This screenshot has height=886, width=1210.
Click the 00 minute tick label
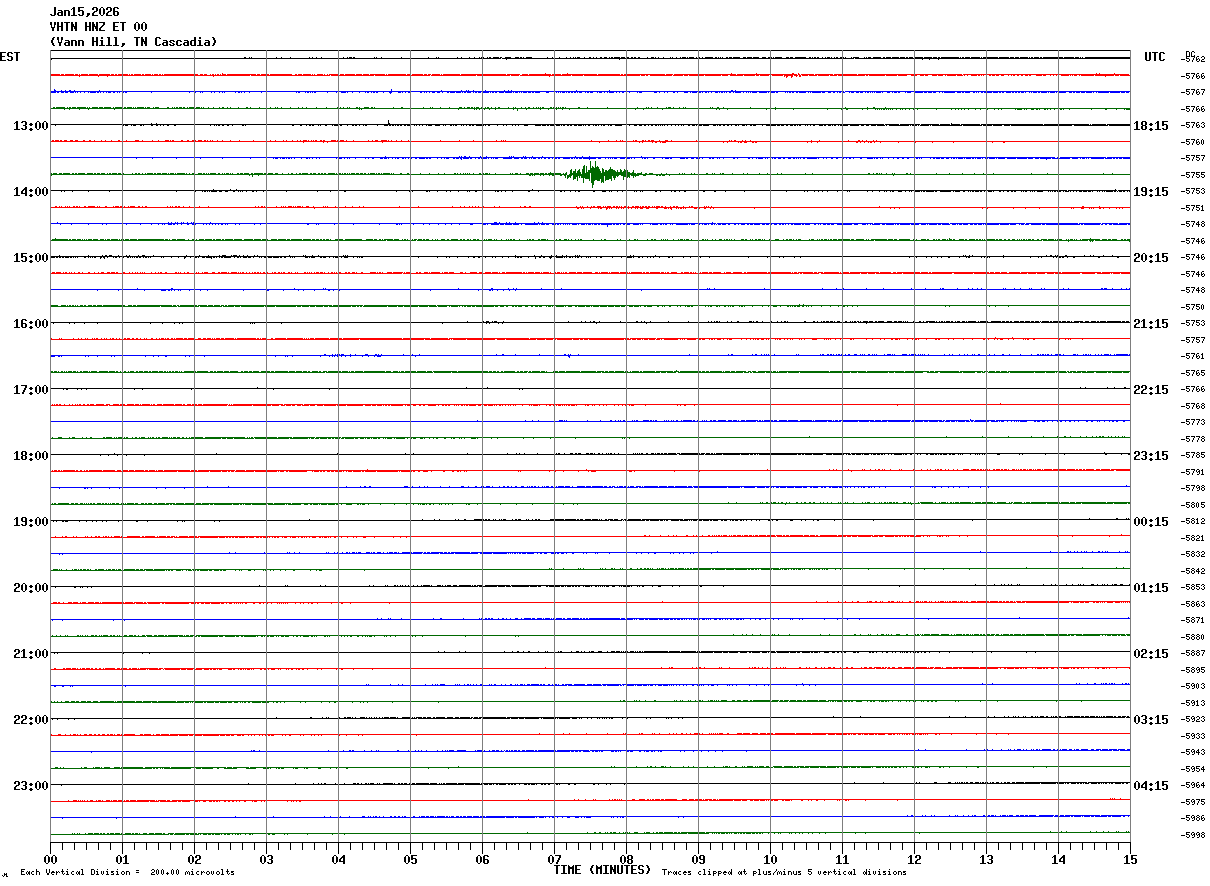pos(51,859)
